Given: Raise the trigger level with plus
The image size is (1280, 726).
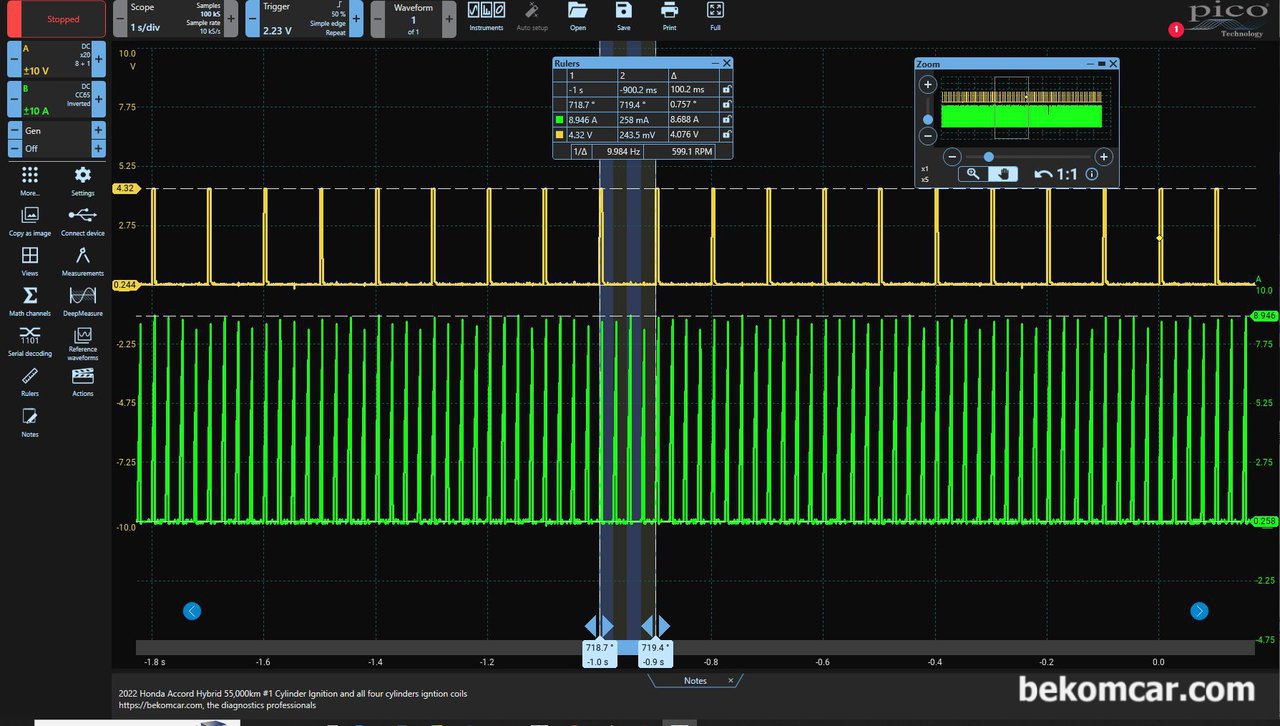Looking at the screenshot, I should coord(357,19).
